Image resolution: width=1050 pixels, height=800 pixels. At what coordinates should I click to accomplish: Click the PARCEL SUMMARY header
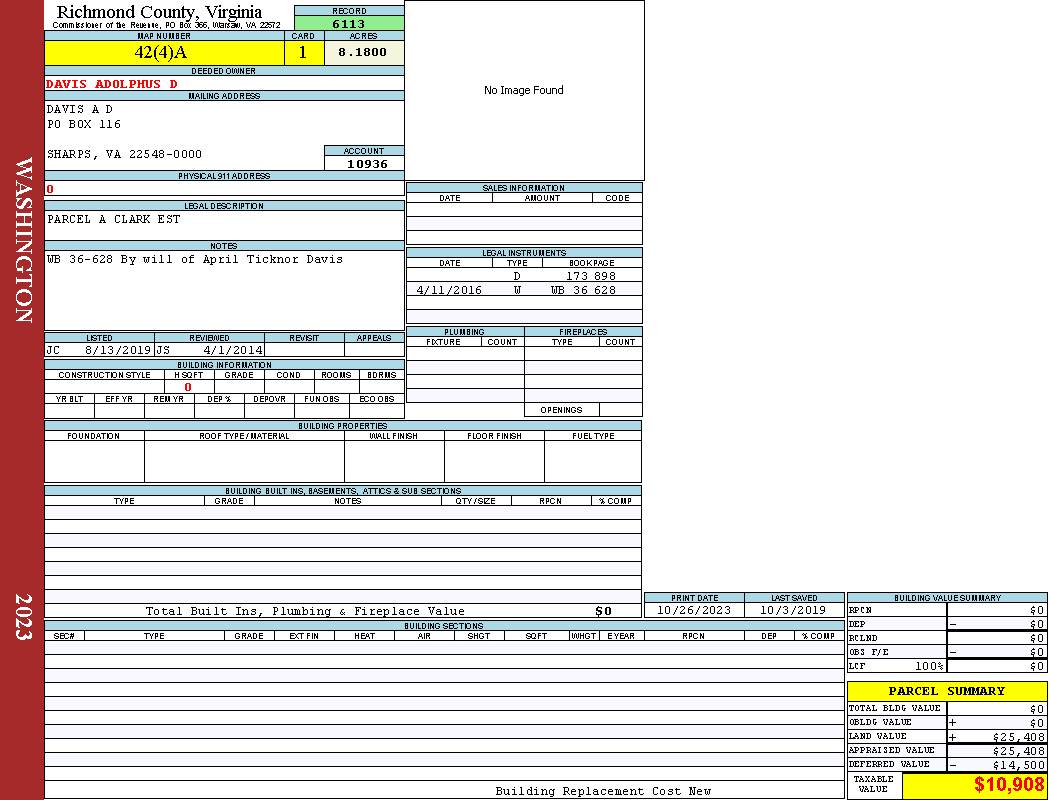pos(947,691)
